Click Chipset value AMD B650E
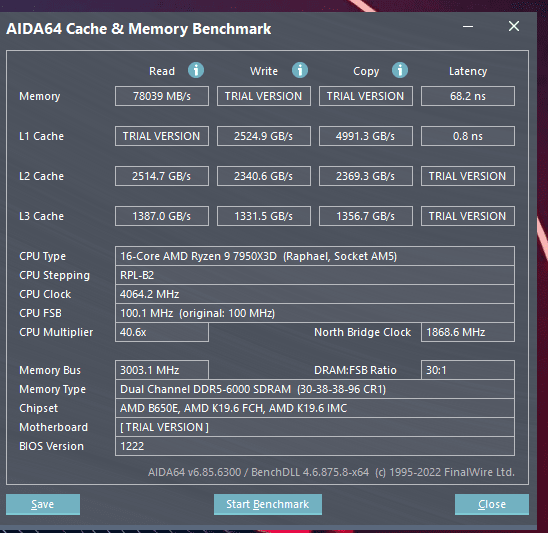The width and height of the screenshot is (548, 533). tap(315, 408)
